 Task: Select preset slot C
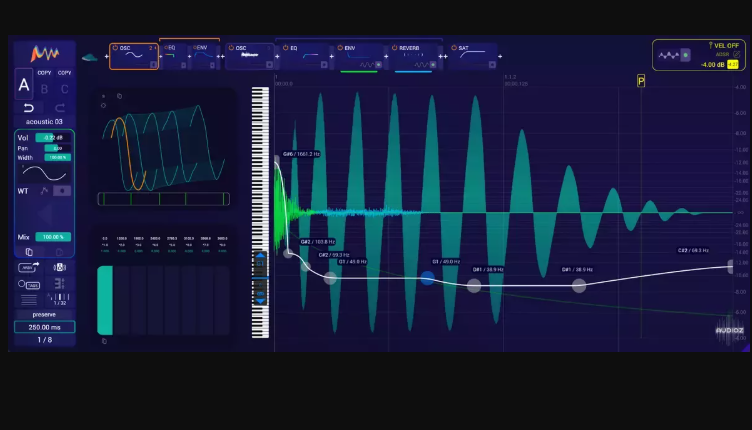64,89
